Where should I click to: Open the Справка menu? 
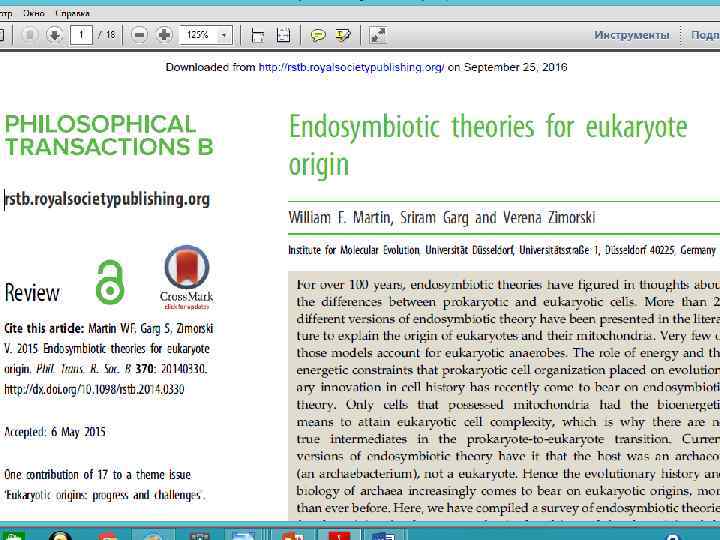72,13
